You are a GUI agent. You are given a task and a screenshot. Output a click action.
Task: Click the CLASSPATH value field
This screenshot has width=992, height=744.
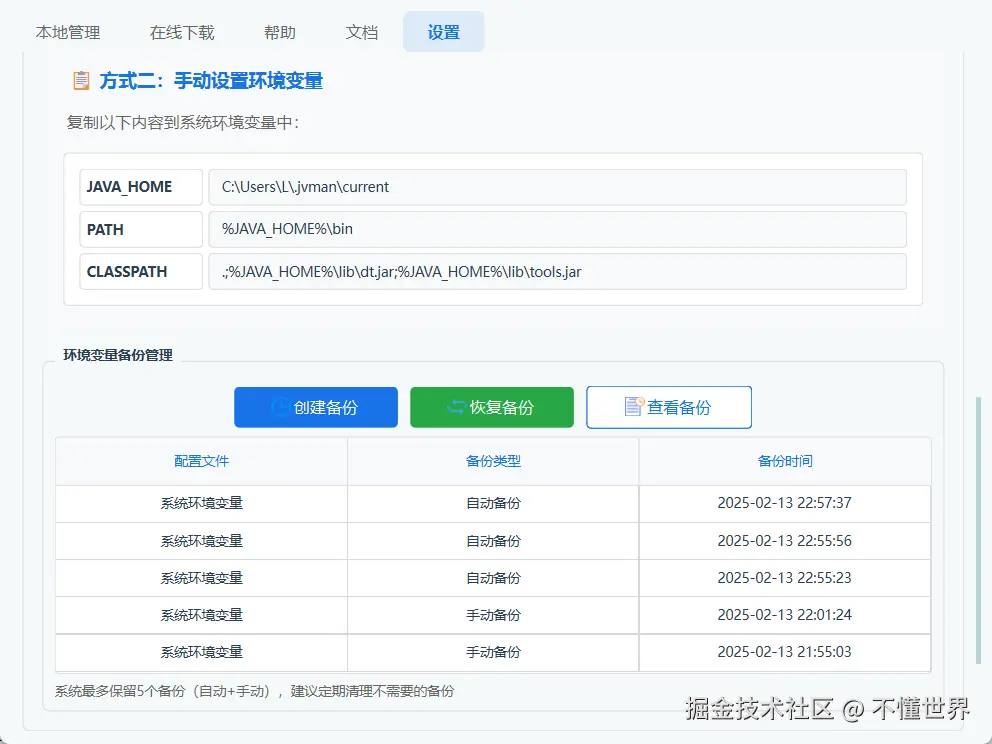[557, 271]
